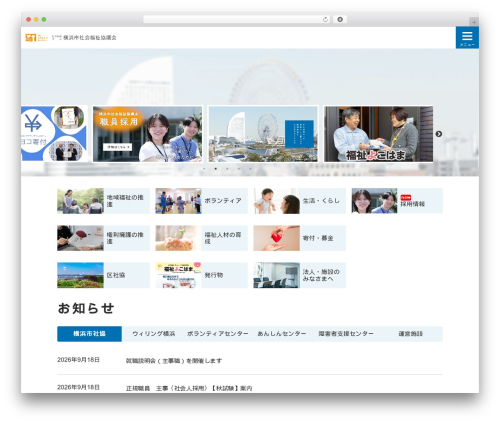500x423 pixels.
Task: Advance the carousel with the right arrow
Action: click(439, 134)
